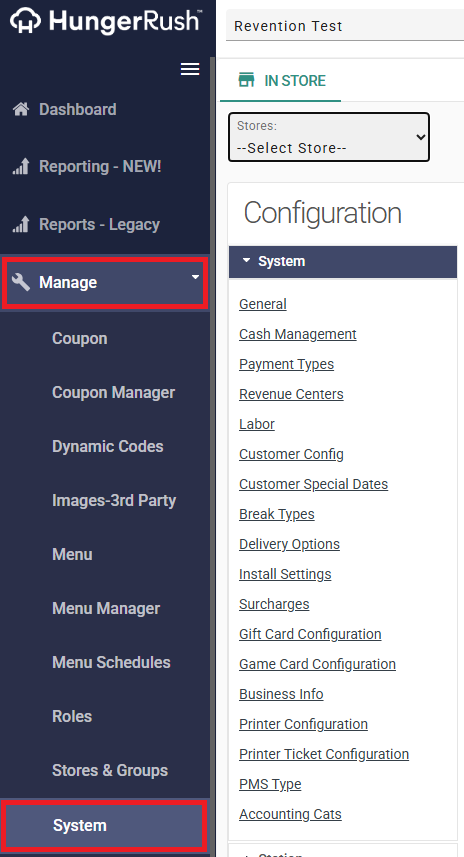The image size is (464, 857).
Task: Select Dynamic Codes under Manage
Action: click(108, 447)
